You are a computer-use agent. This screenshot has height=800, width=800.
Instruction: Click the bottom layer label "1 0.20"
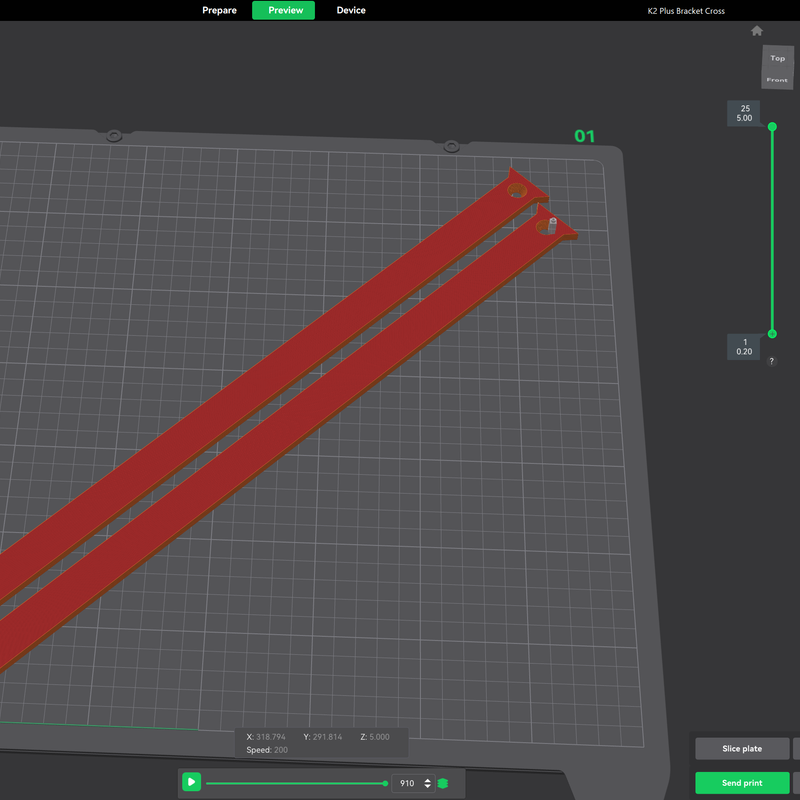click(x=744, y=347)
